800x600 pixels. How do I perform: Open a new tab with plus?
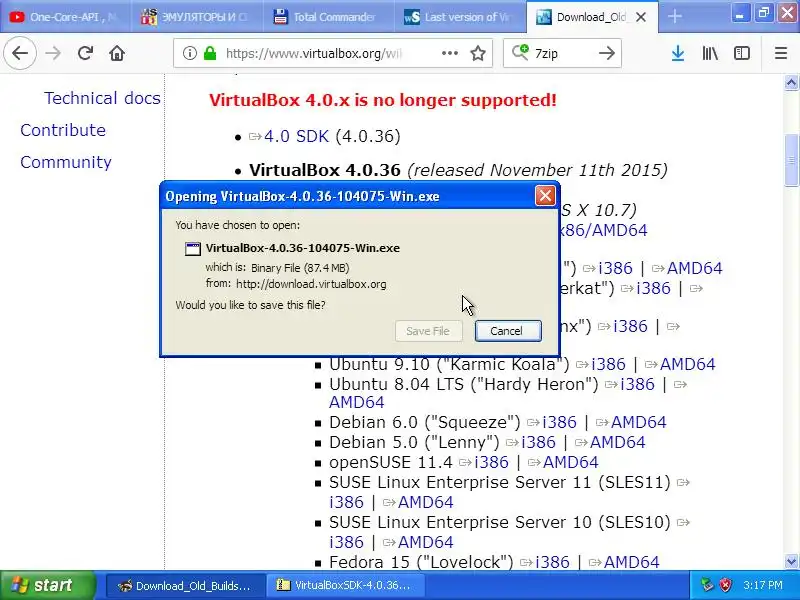(x=674, y=16)
